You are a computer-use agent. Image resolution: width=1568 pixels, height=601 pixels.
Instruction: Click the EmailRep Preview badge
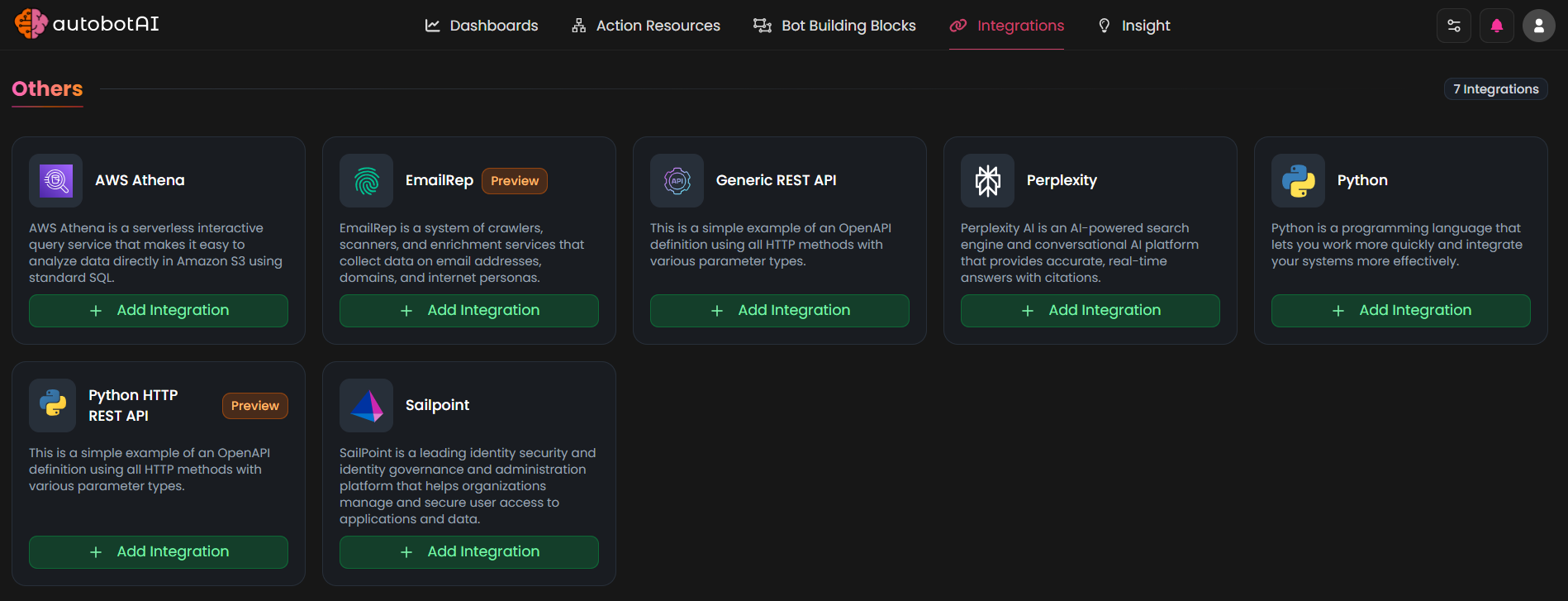coord(514,181)
